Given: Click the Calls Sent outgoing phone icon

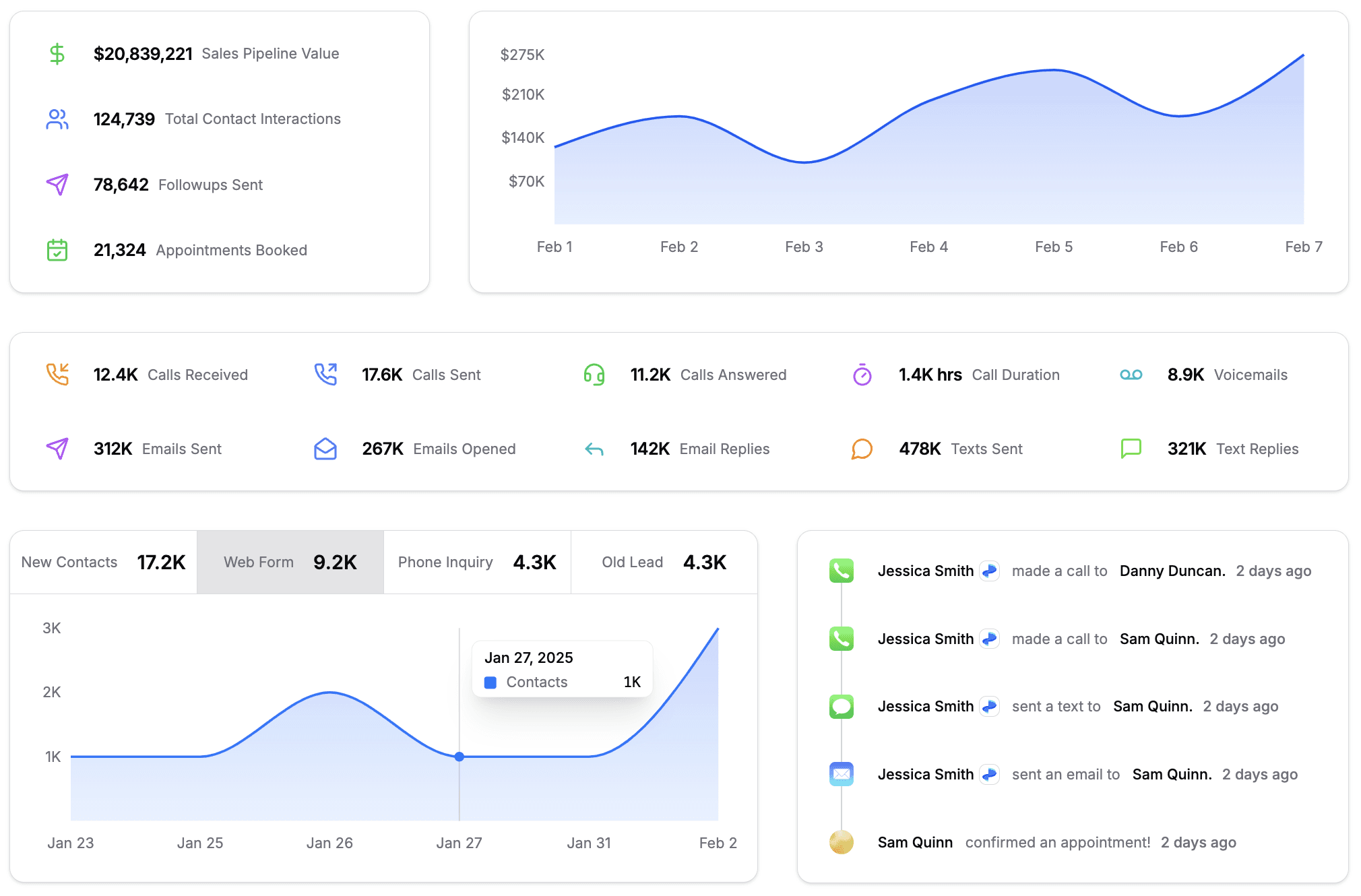Looking at the screenshot, I should [x=325, y=375].
